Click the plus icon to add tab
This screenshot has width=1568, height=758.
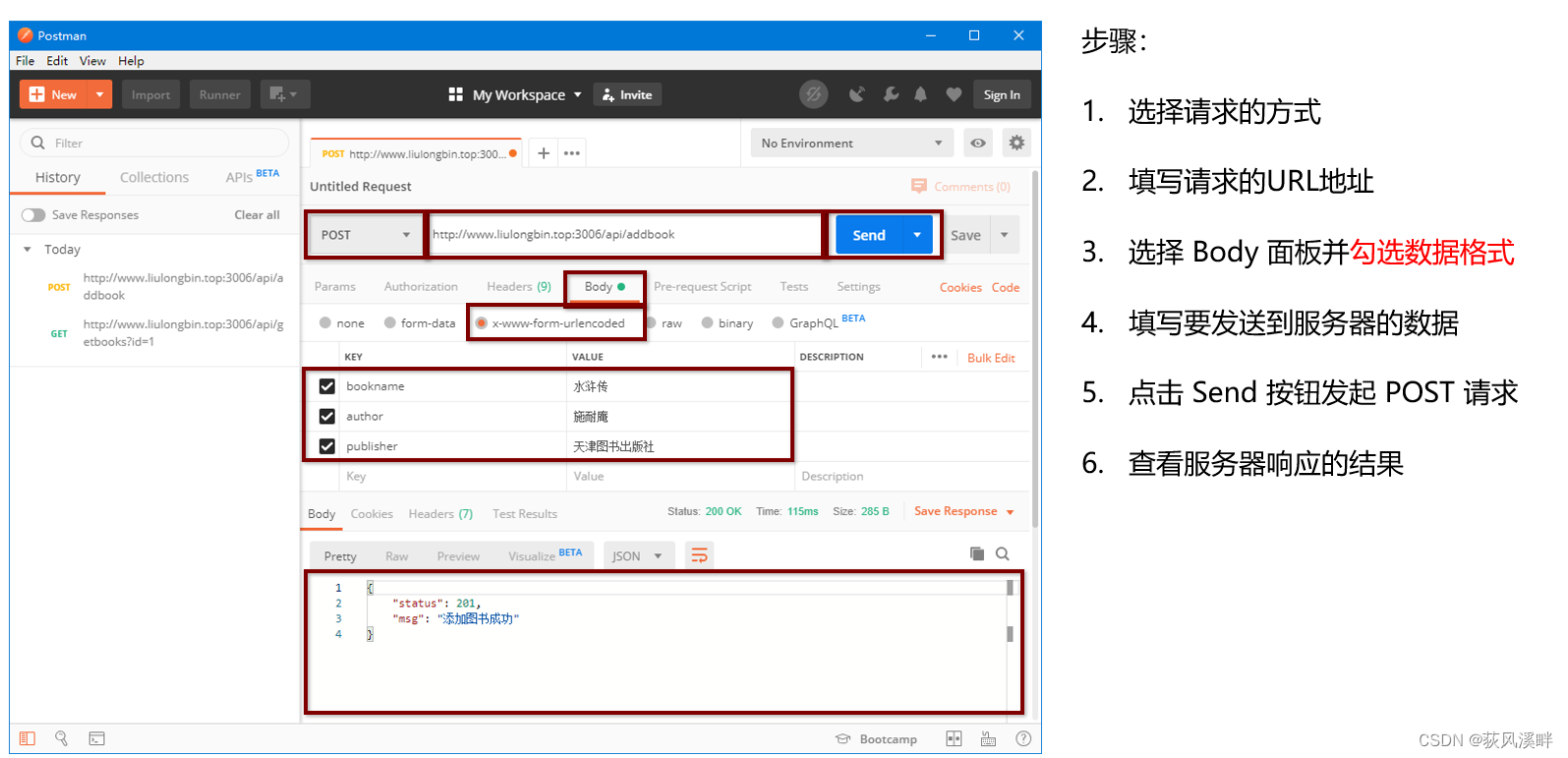[544, 153]
